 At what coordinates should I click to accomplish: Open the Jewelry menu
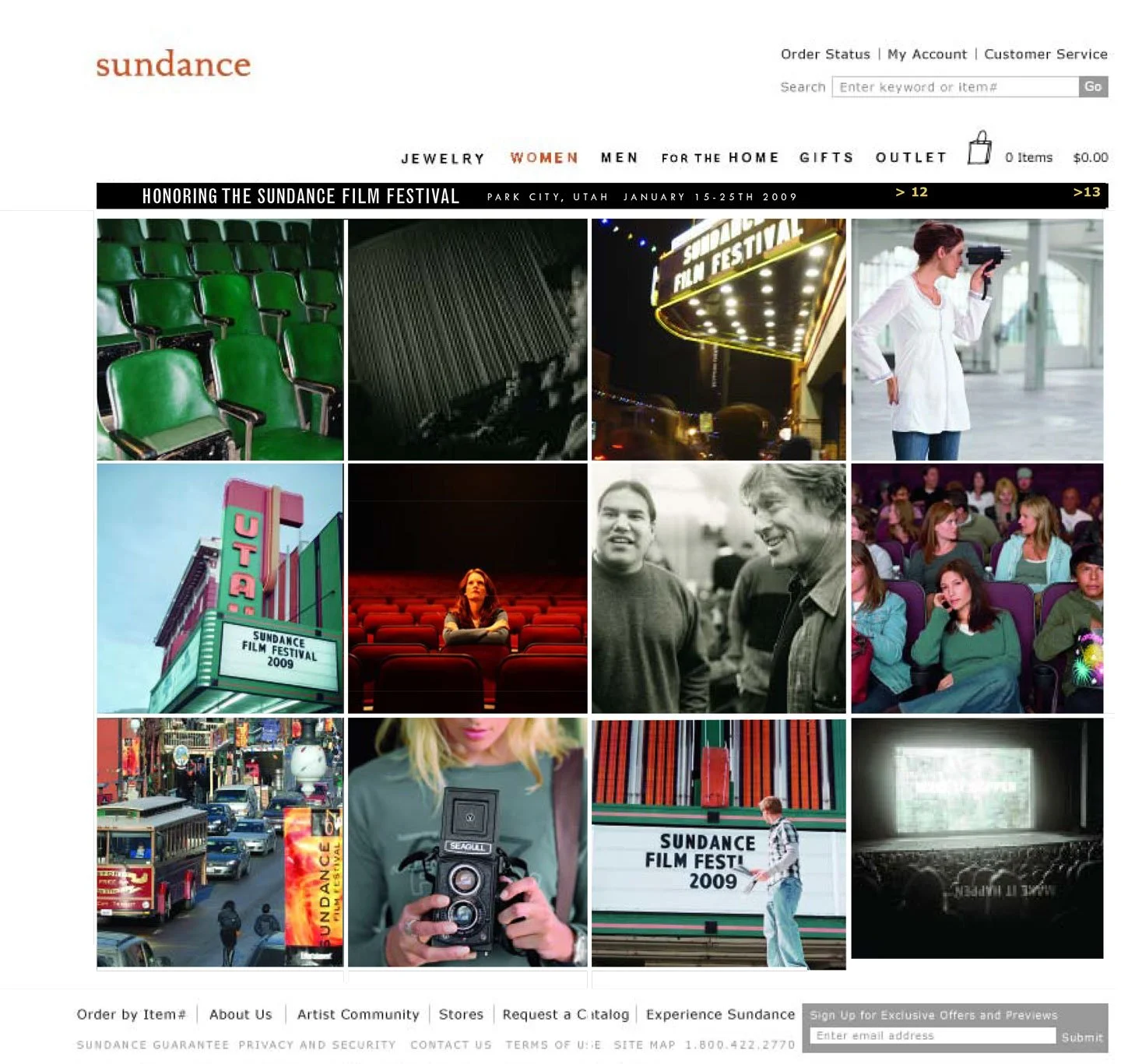(443, 159)
